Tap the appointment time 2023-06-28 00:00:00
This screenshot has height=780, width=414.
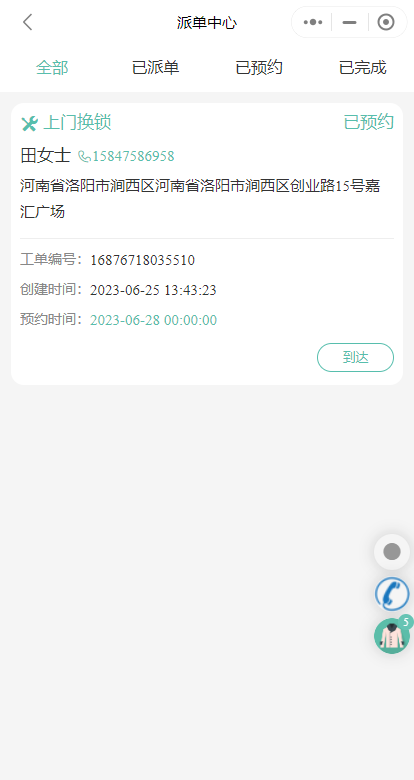[x=153, y=320]
